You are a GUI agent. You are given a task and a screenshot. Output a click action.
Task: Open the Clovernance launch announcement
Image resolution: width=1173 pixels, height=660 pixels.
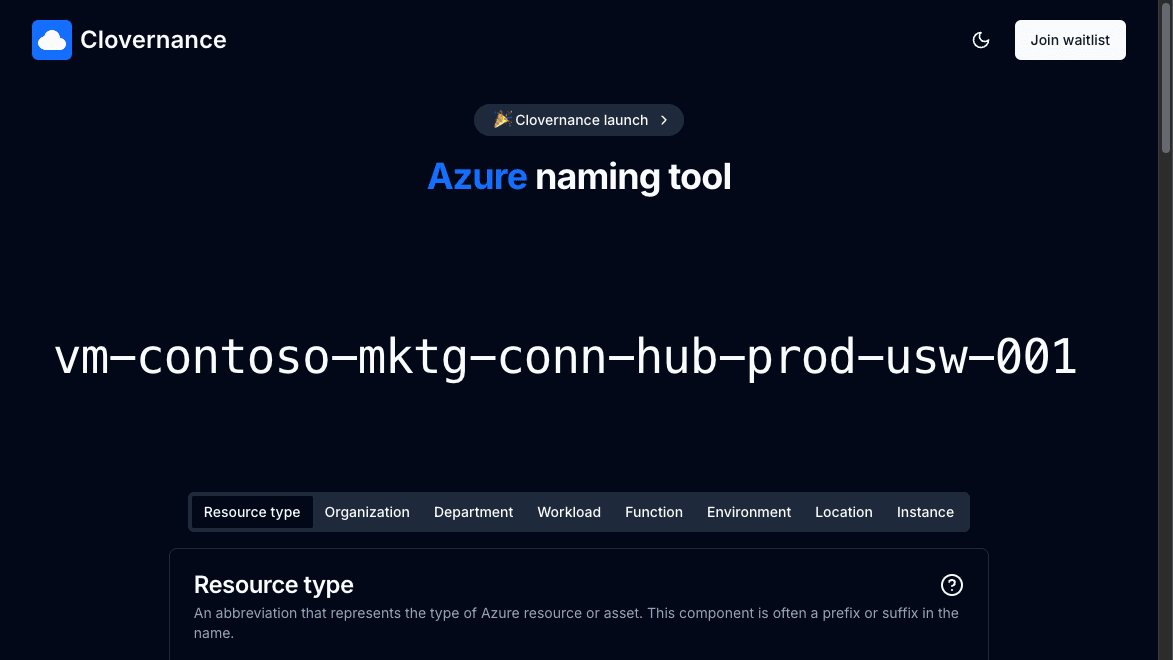pos(579,120)
